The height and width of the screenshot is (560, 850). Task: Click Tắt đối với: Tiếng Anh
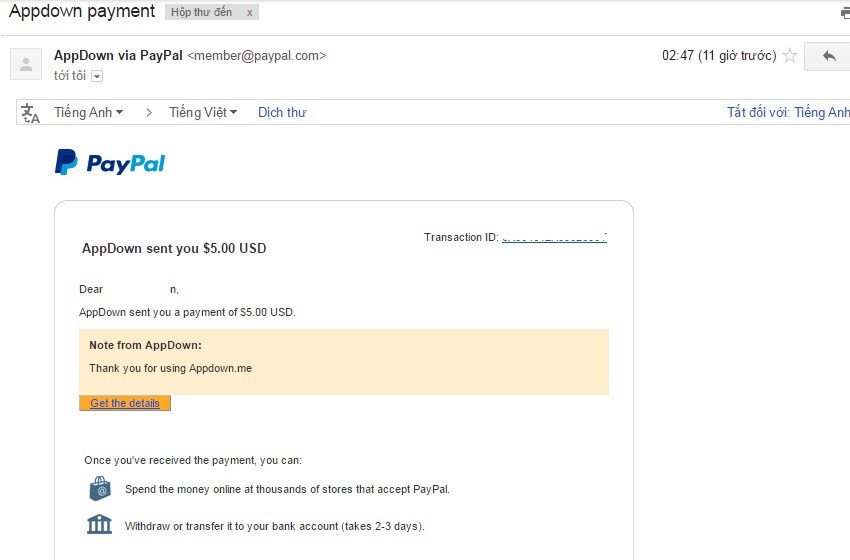tap(788, 113)
